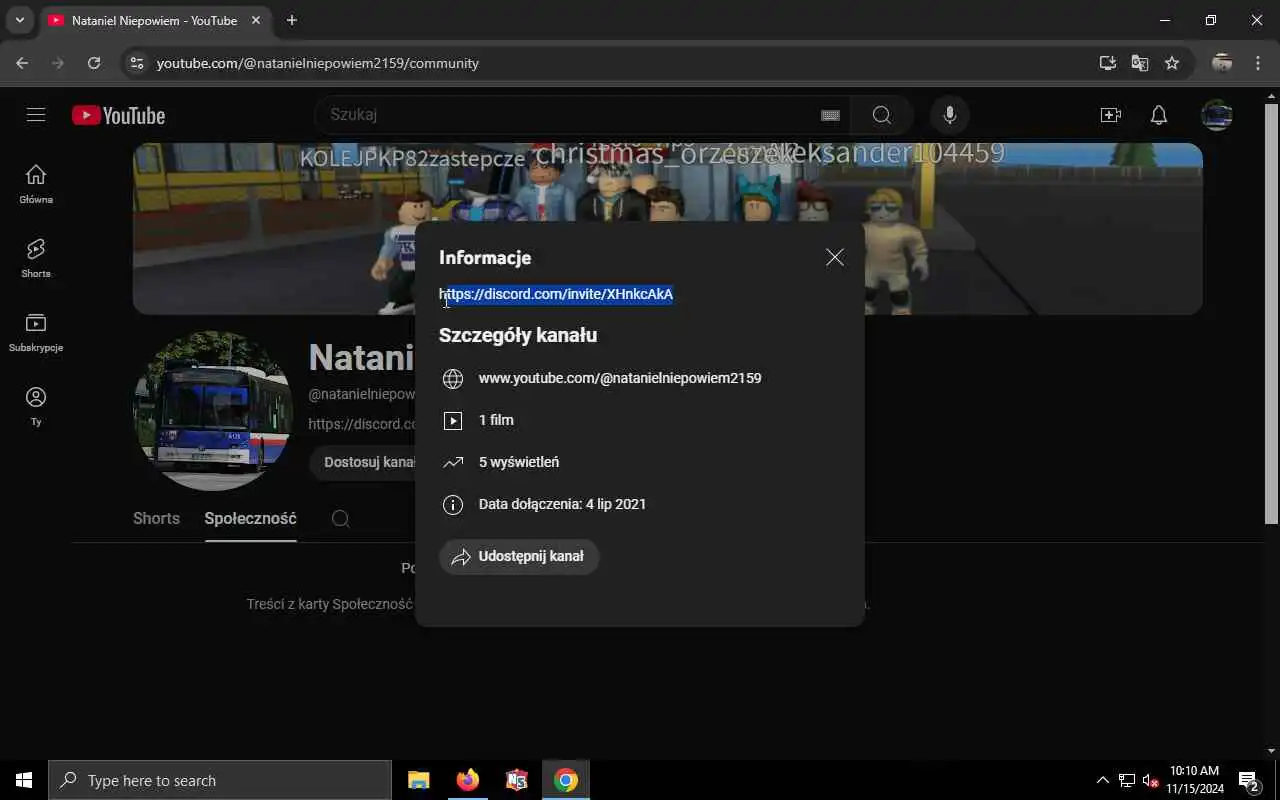Open Subskrypcje in the sidebar
The height and width of the screenshot is (800, 1280).
(36, 332)
